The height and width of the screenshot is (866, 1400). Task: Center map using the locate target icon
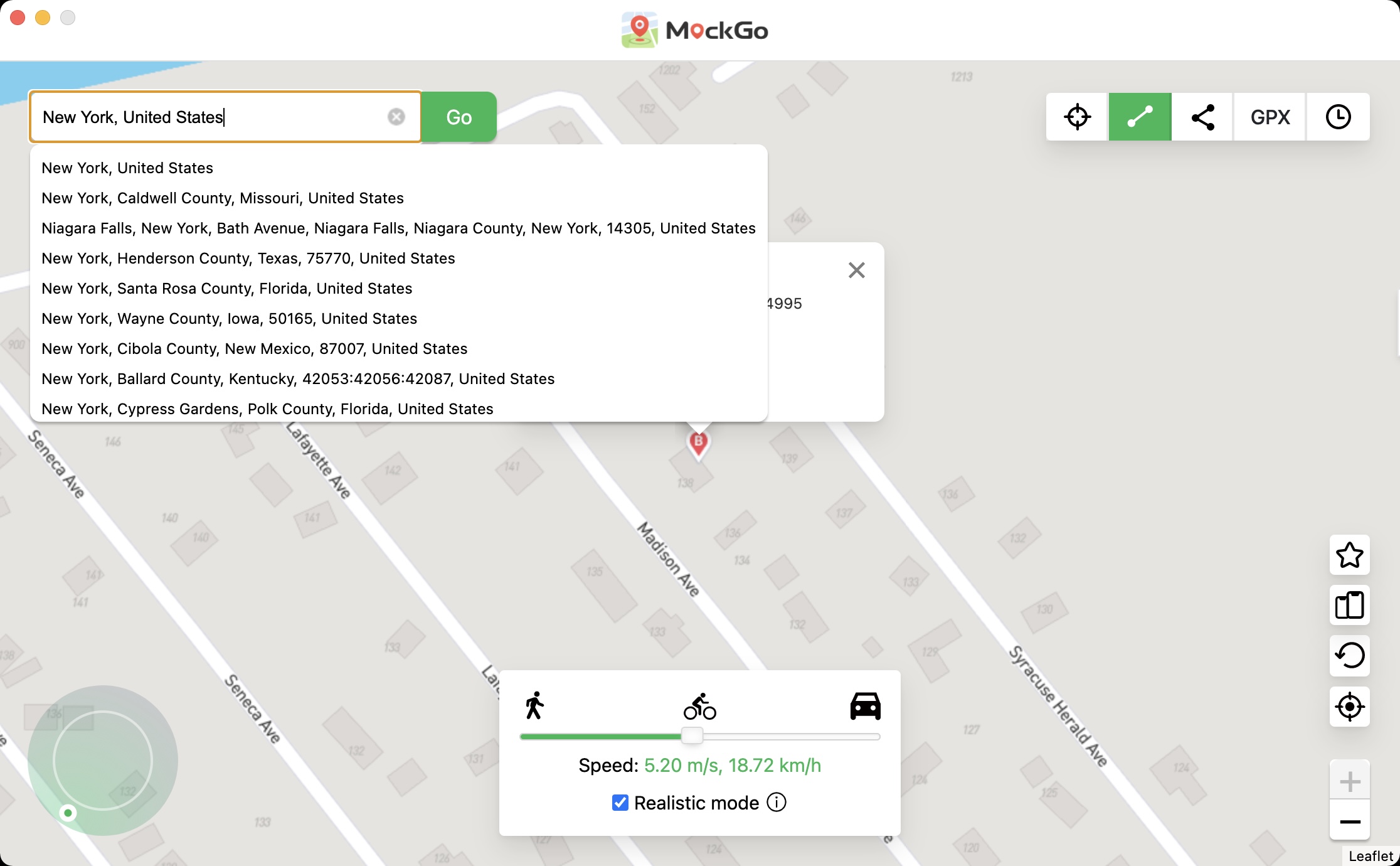pos(1349,707)
